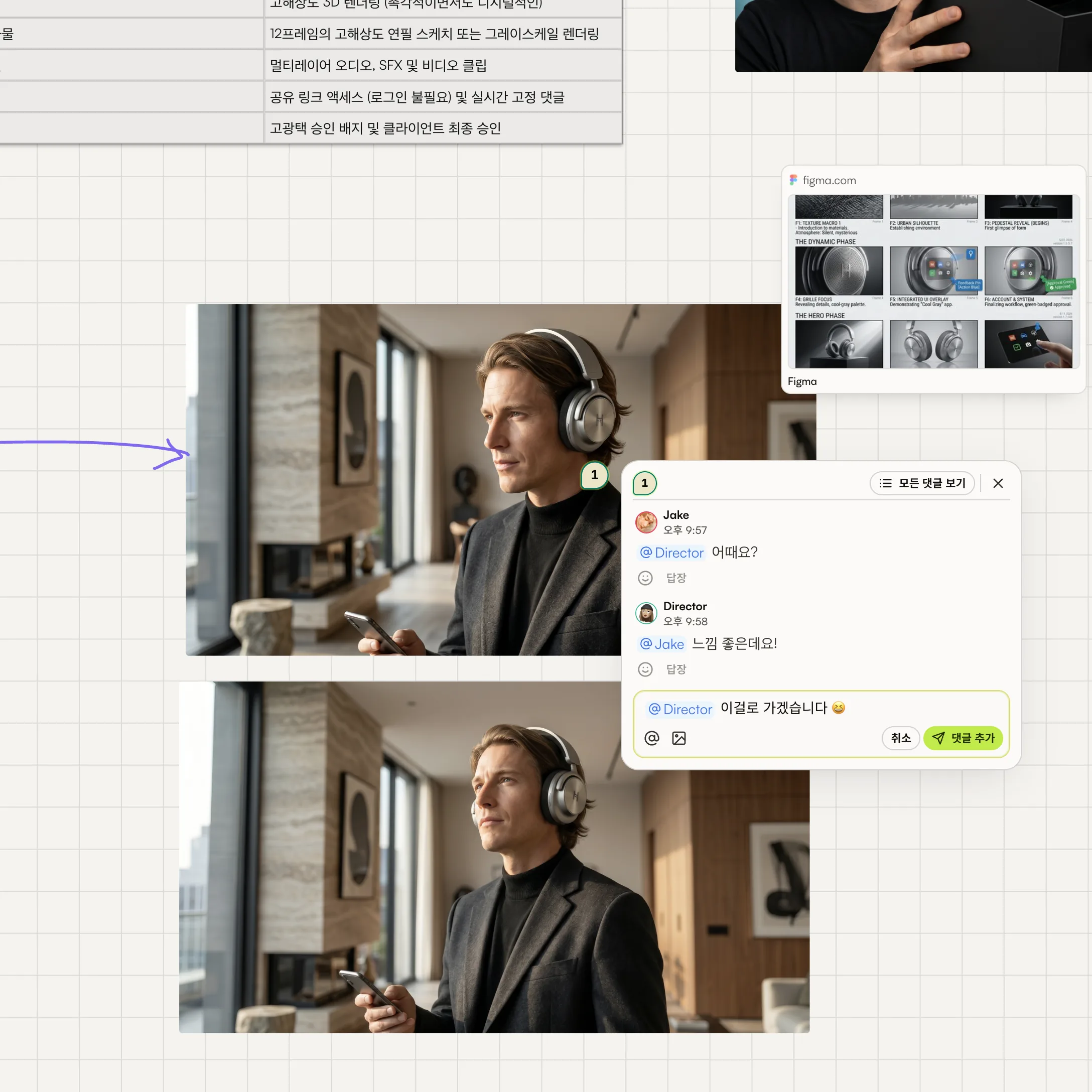
Task: Cancel the comment with 취소
Action: tap(900, 738)
